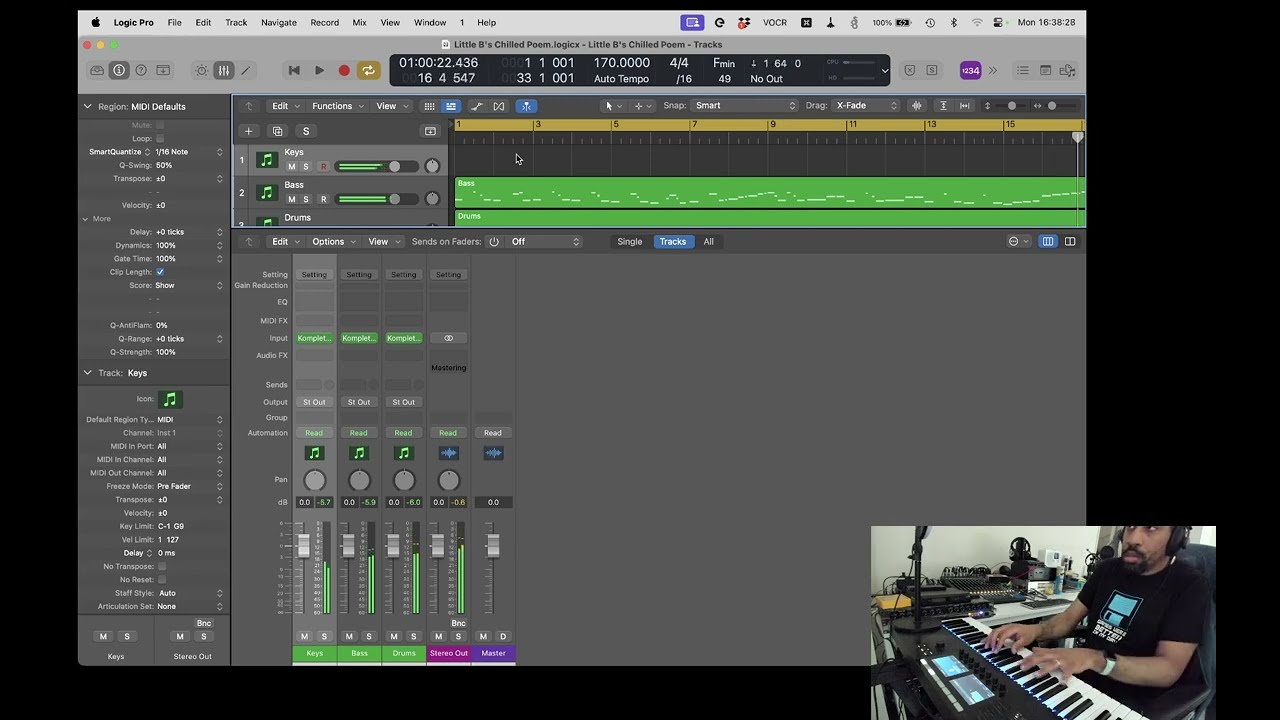Open the Smart Controls dial icon
Viewport: 1280px width, 720px height.
tap(202, 70)
